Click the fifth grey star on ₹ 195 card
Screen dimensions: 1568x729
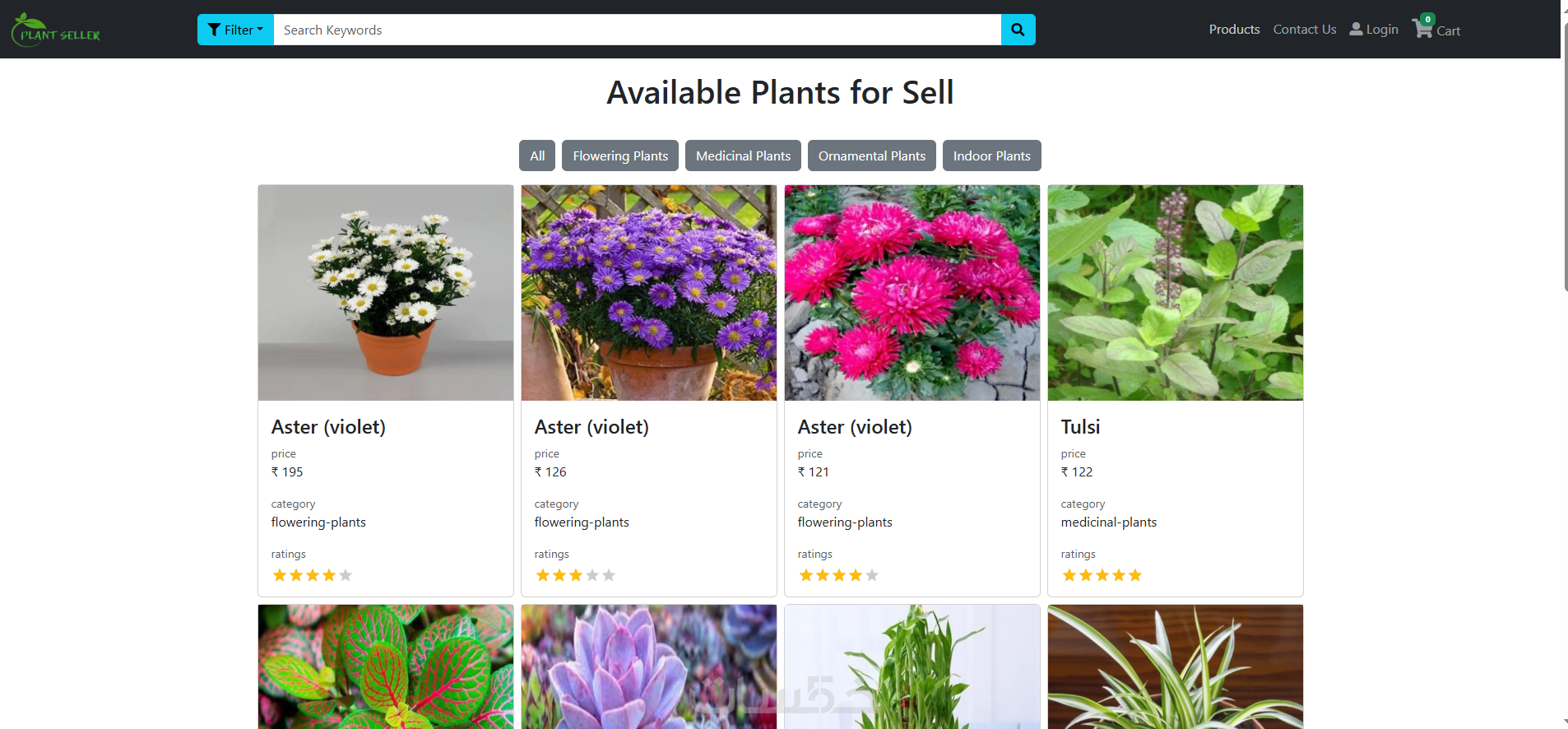tap(346, 575)
